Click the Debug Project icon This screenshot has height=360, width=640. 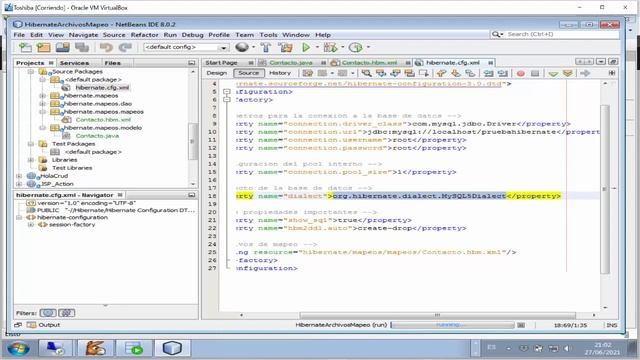330,47
